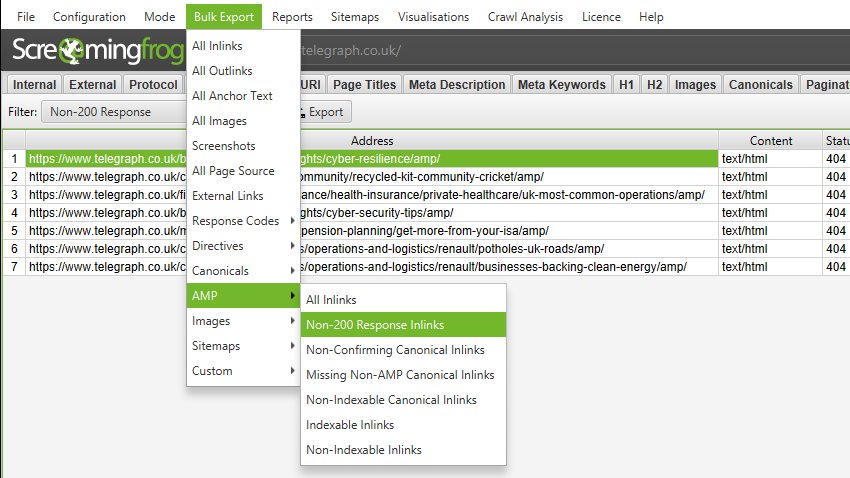Select the recycled-kit-community-cricket/amp/ row
The width and height of the screenshot is (850, 478).
coord(372,177)
